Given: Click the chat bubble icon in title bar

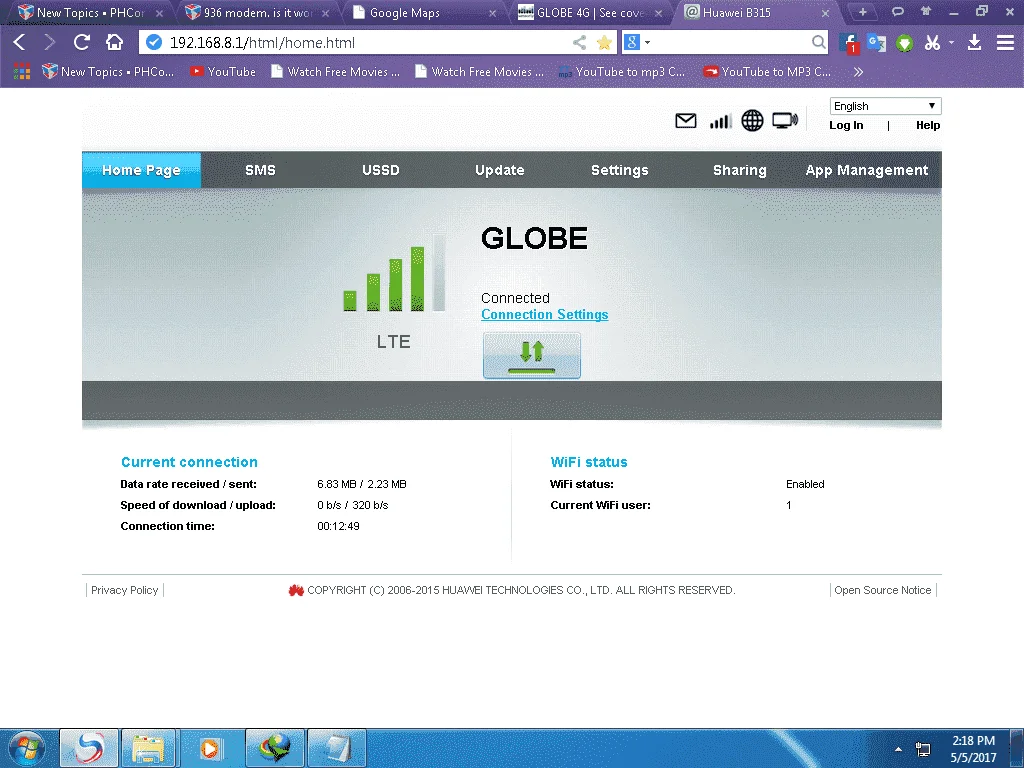Looking at the screenshot, I should (898, 12).
